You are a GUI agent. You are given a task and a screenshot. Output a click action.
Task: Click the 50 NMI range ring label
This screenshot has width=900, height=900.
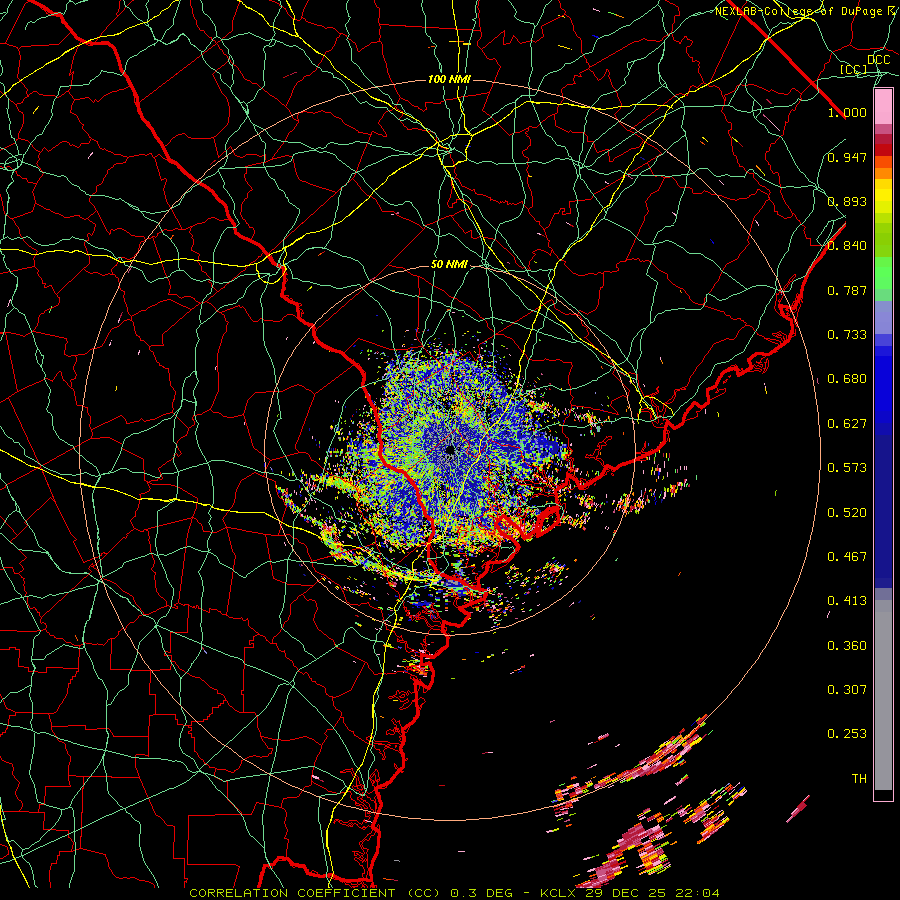coord(449,264)
